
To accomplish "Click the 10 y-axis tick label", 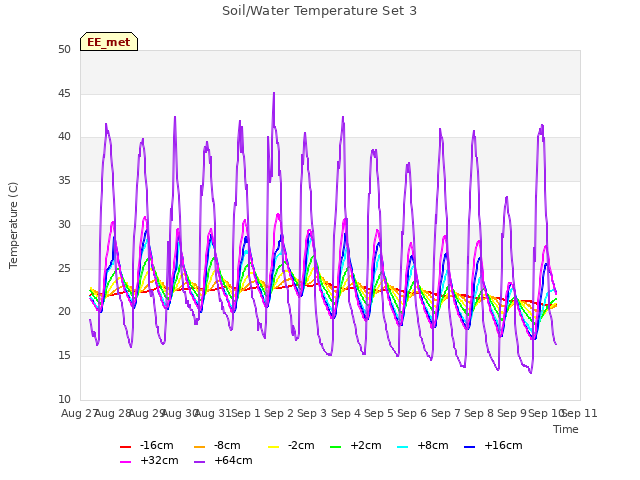I will tap(64, 399).
